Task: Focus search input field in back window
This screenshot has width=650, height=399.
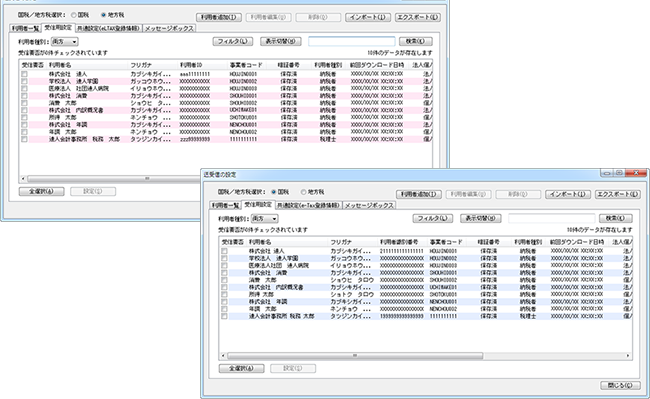Action: point(352,41)
